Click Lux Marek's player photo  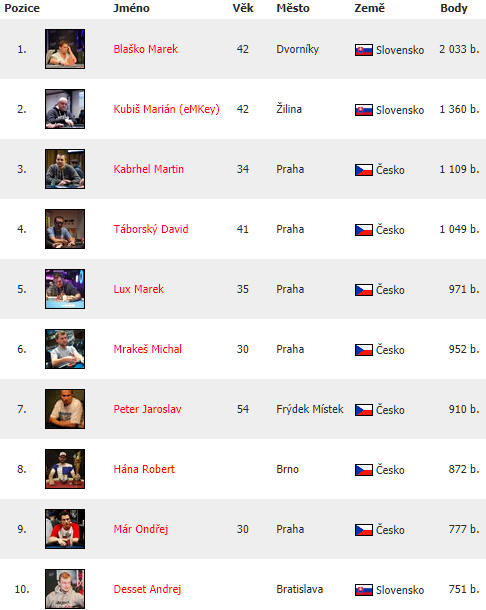point(65,289)
